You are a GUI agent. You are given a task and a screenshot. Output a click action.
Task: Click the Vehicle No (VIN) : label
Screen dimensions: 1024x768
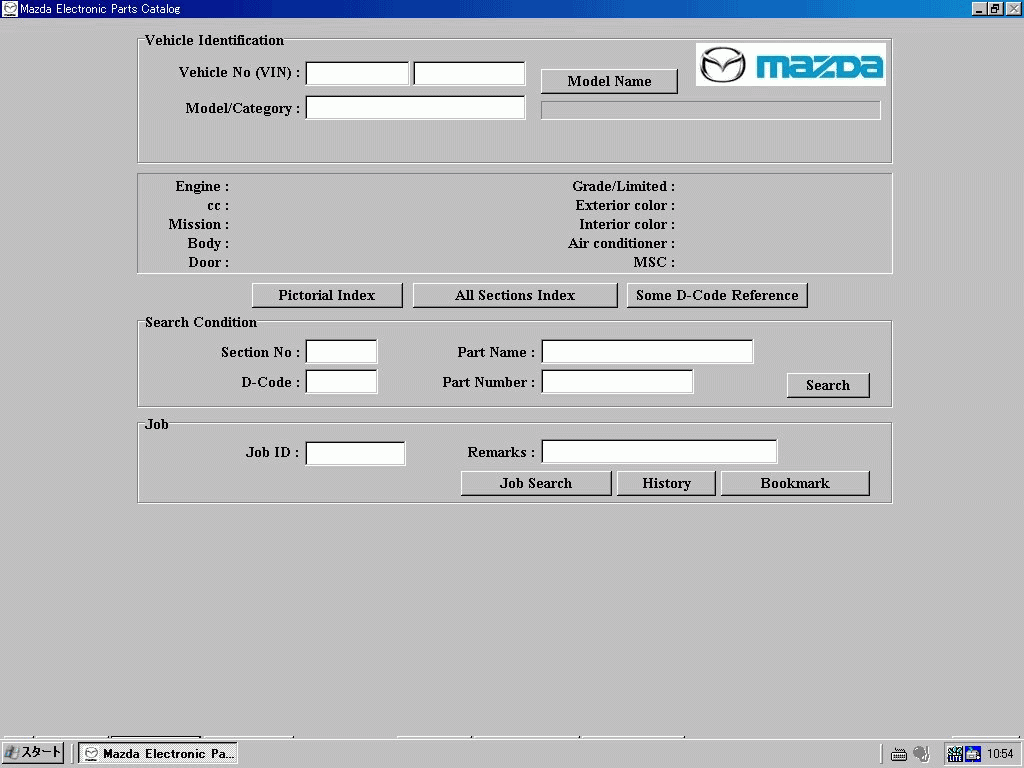(x=240, y=72)
